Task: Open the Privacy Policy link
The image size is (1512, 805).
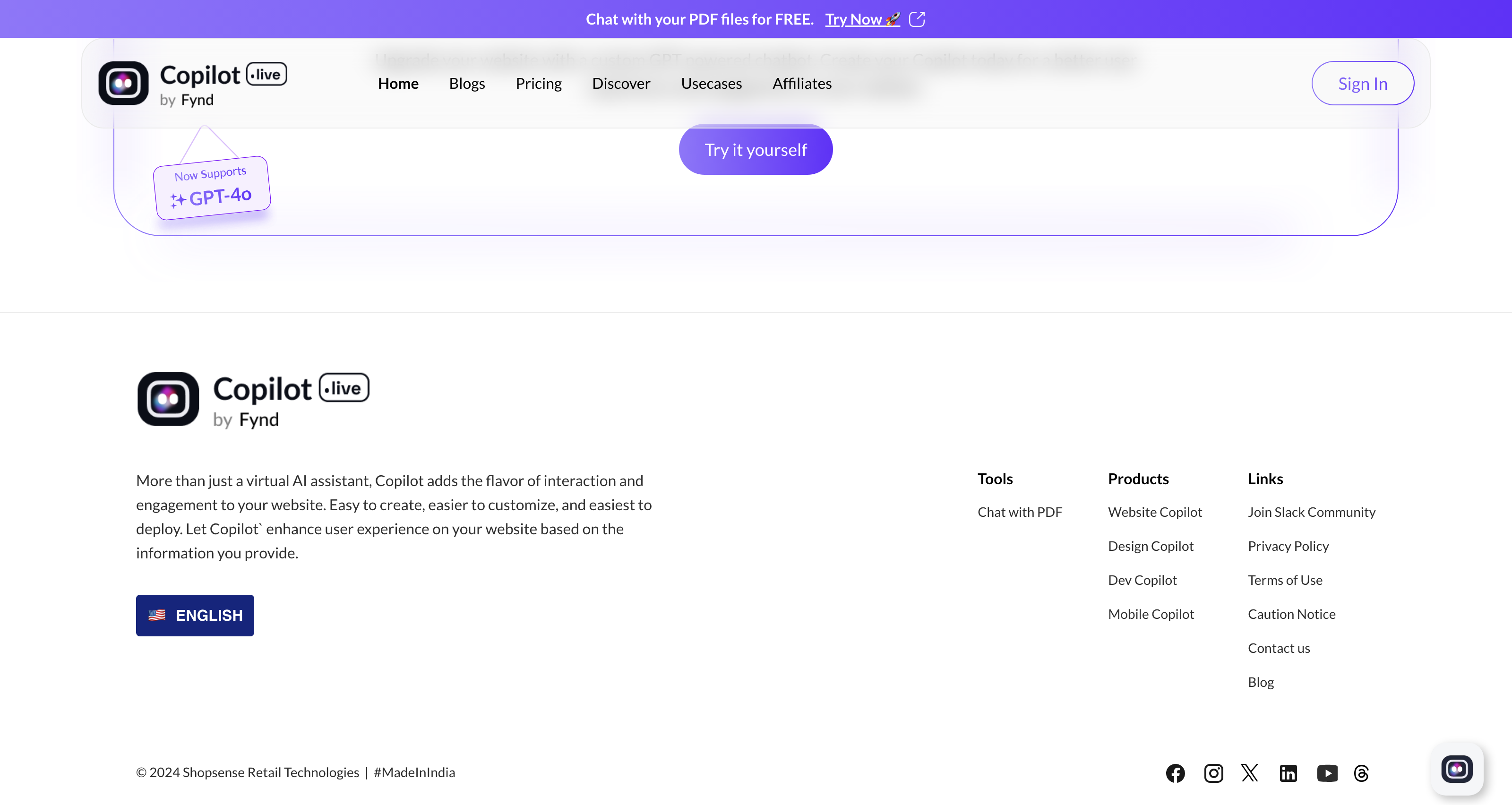Action: coord(1289,546)
